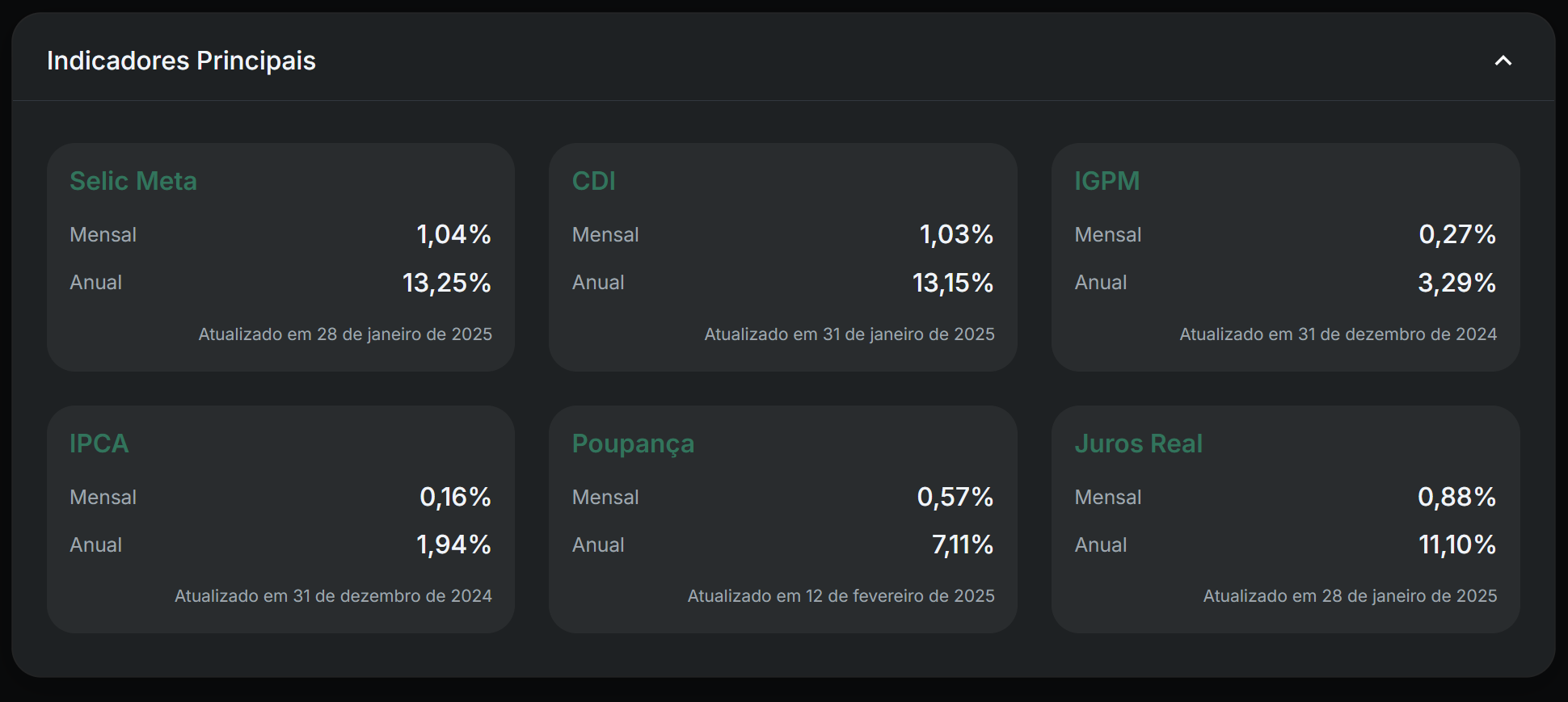Viewport: 1568px width, 702px height.
Task: Open the Selic Meta indicator card
Action: 133,181
